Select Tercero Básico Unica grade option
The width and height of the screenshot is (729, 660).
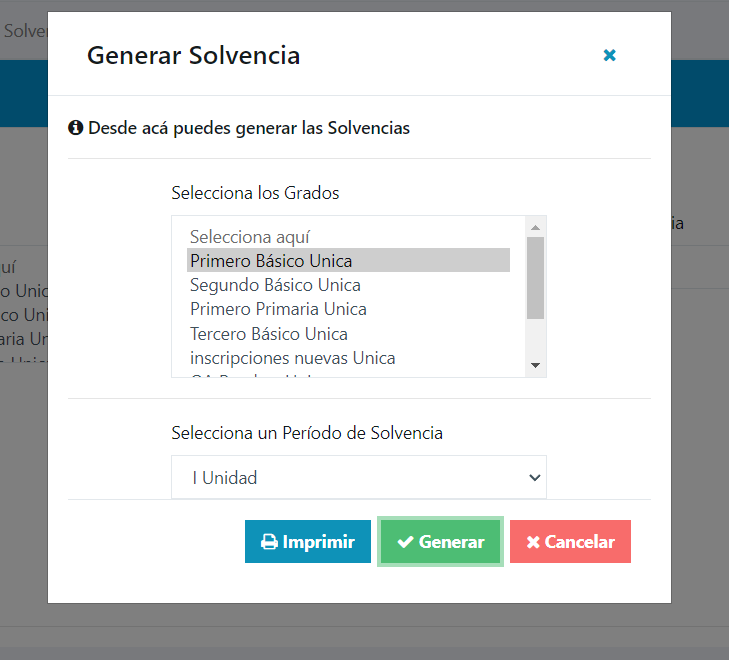[x=348, y=334]
